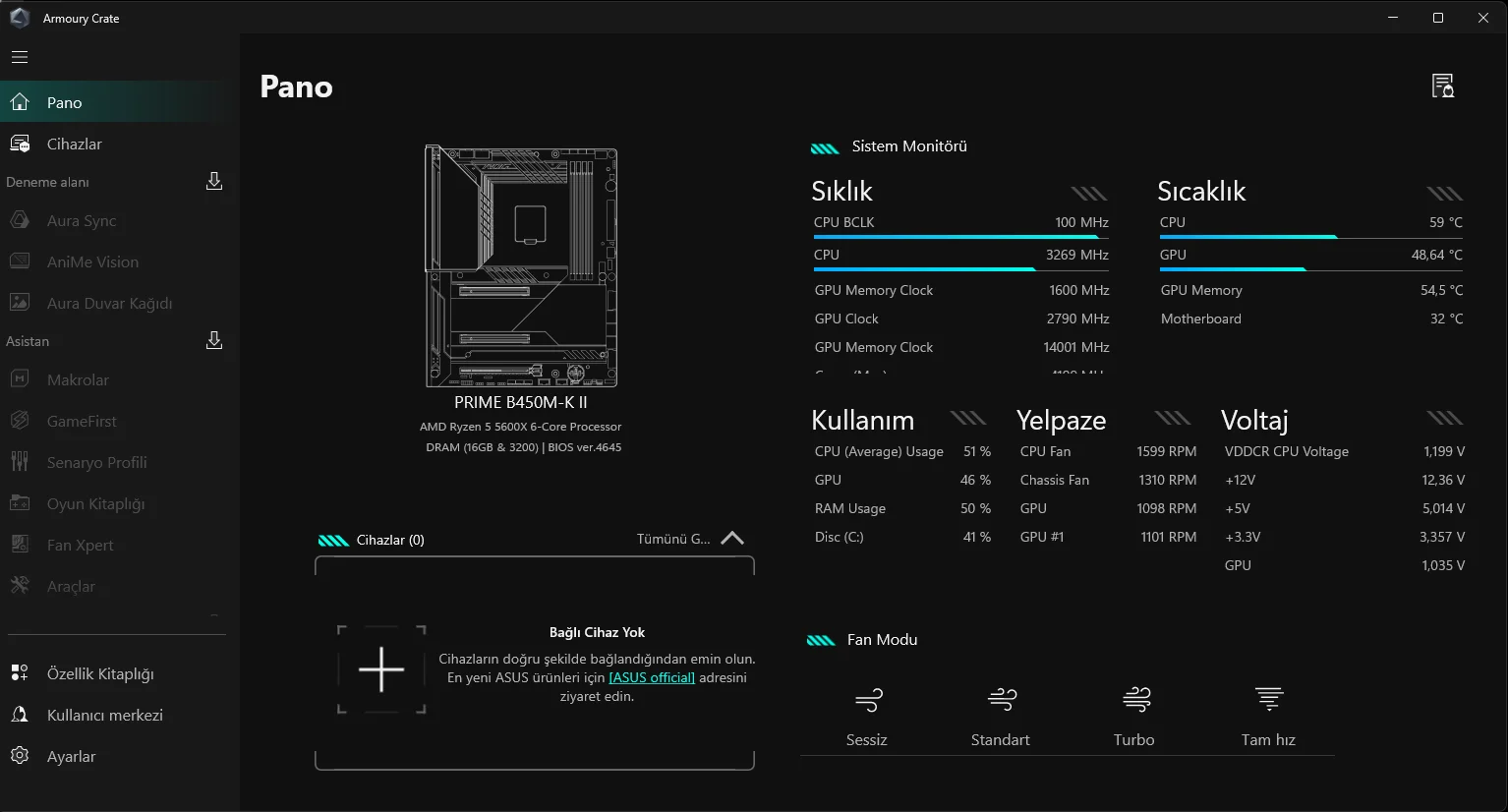Click the GPU temperature progress bar

point(1310,269)
